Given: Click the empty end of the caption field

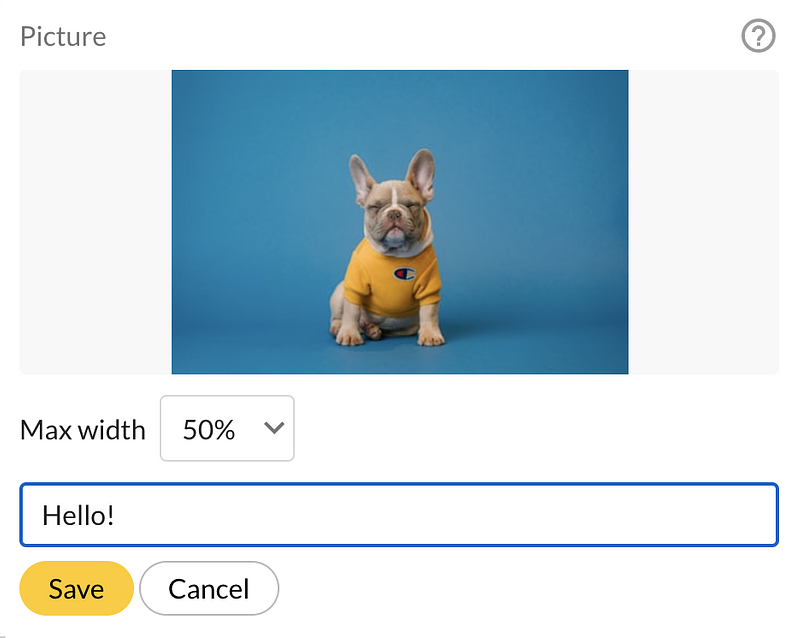Looking at the screenshot, I should [x=600, y=515].
